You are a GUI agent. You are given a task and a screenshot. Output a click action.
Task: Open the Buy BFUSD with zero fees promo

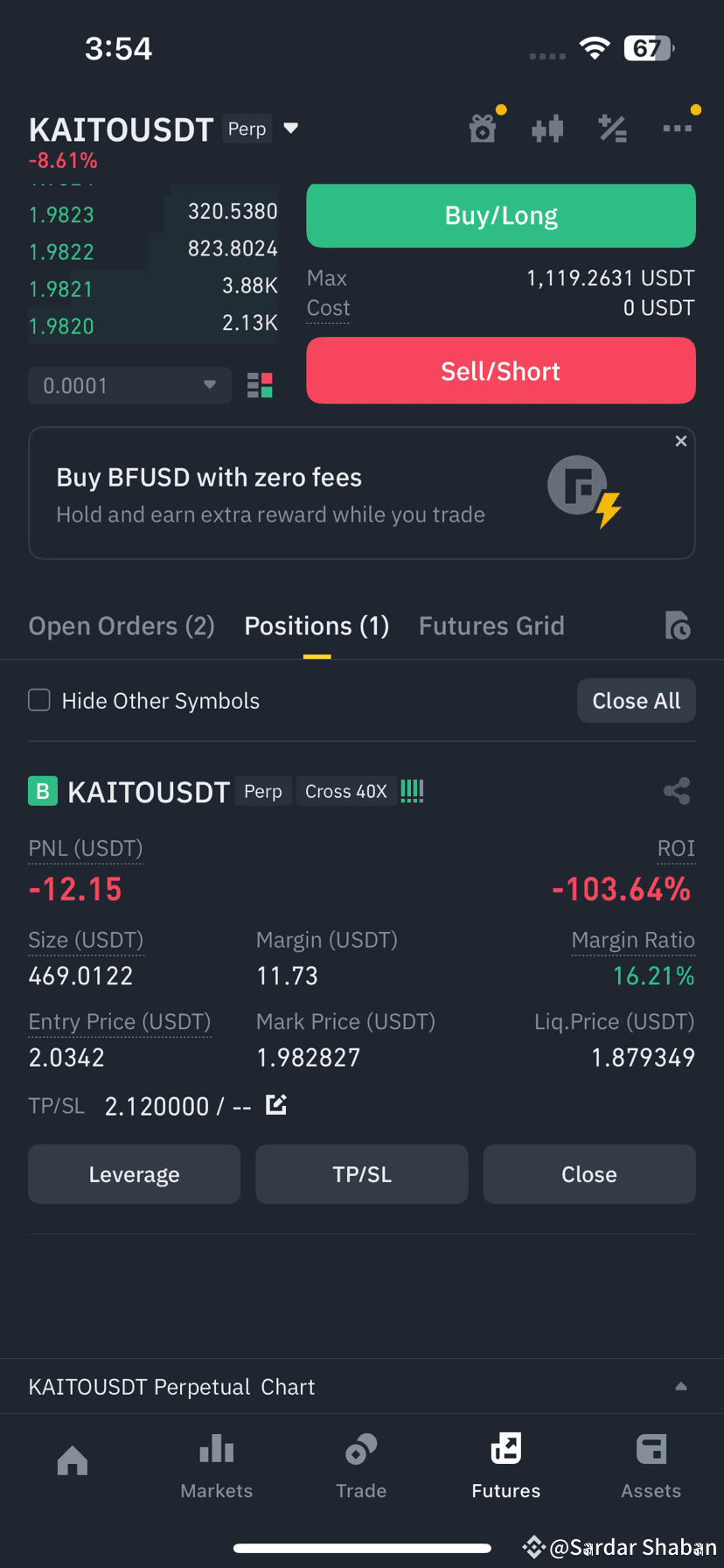tap(362, 493)
